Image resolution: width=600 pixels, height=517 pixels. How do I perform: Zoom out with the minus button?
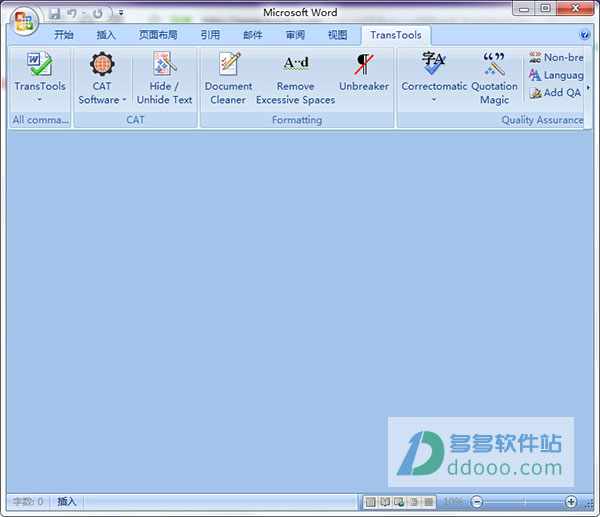(477, 502)
